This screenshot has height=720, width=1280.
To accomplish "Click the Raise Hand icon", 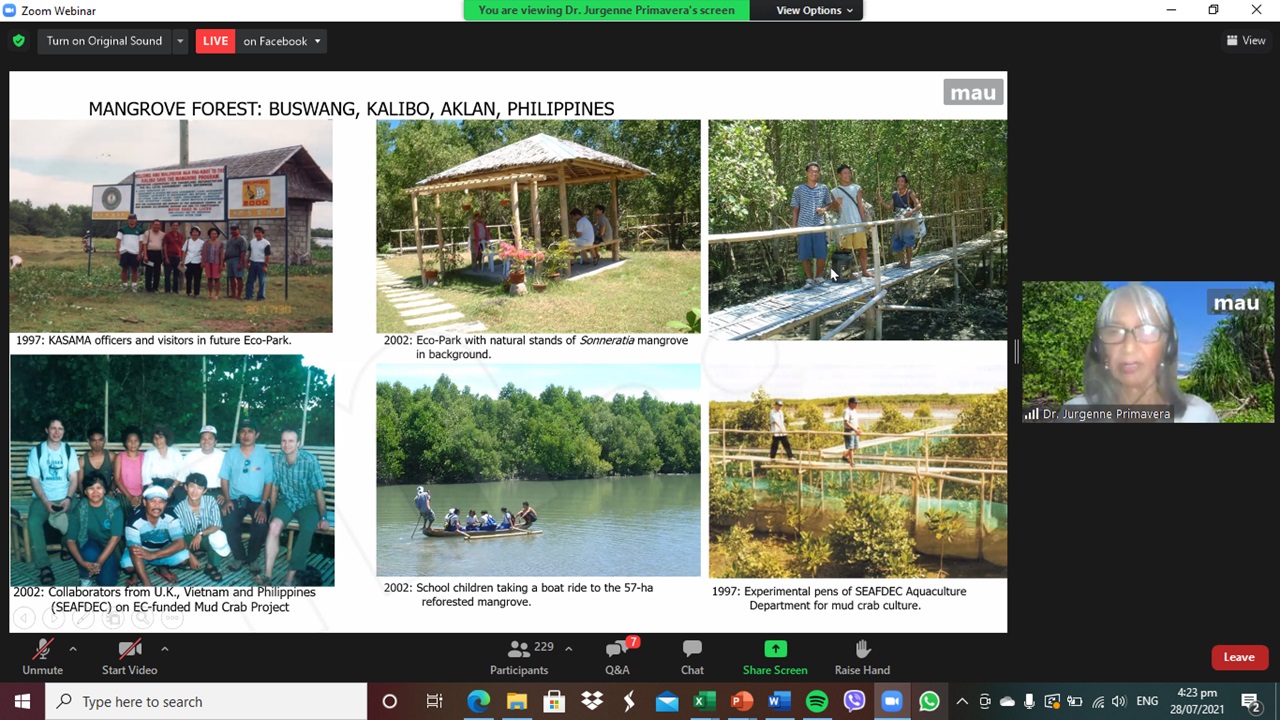I will [x=862, y=656].
